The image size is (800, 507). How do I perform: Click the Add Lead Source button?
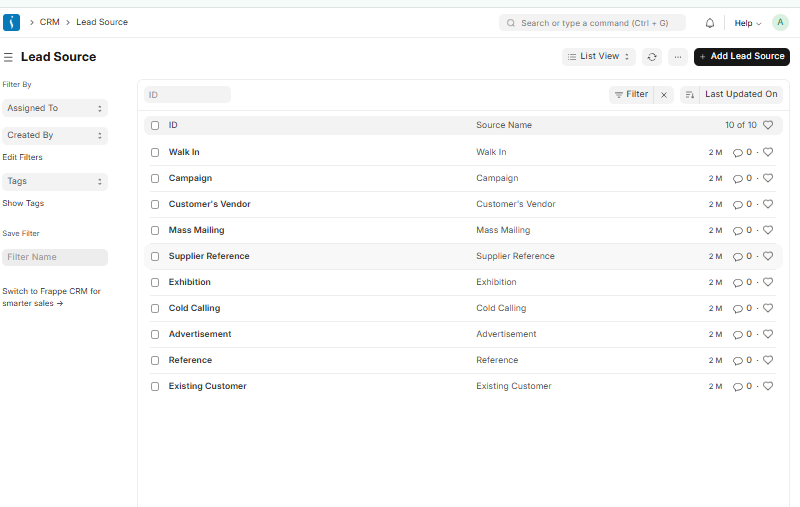point(741,57)
